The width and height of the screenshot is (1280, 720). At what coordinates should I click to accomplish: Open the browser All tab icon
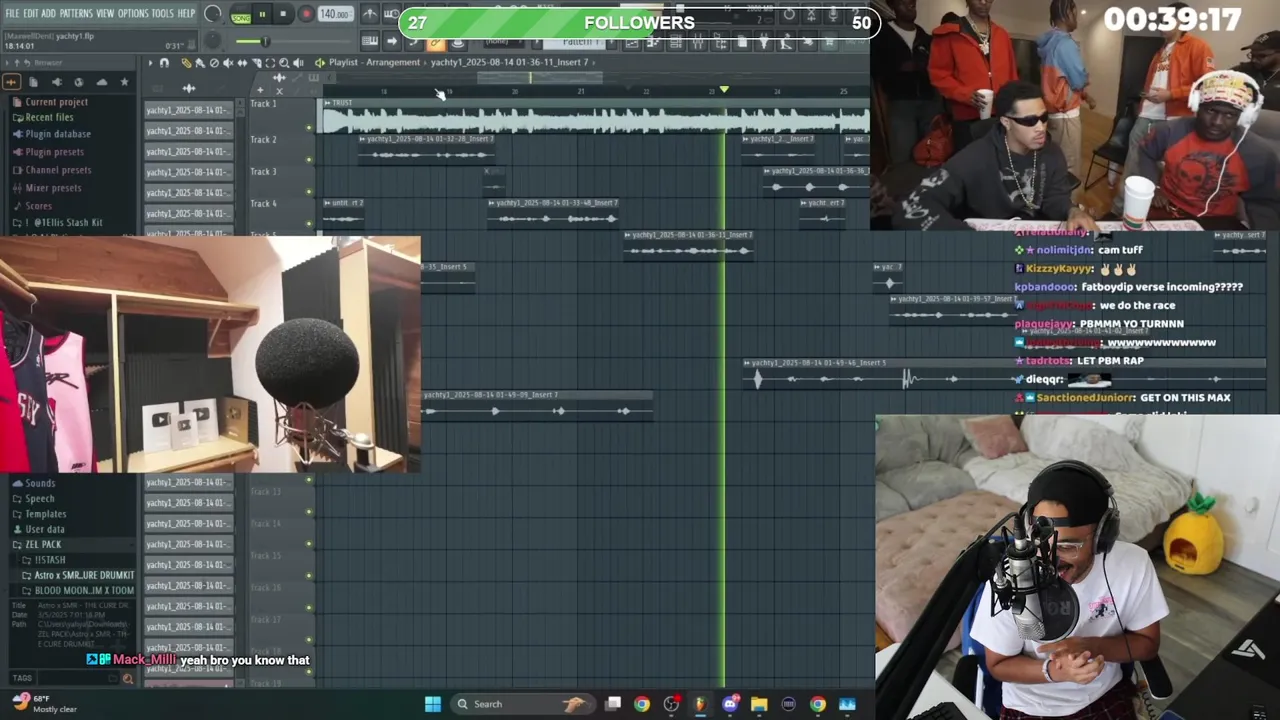pyautogui.click(x=11, y=82)
